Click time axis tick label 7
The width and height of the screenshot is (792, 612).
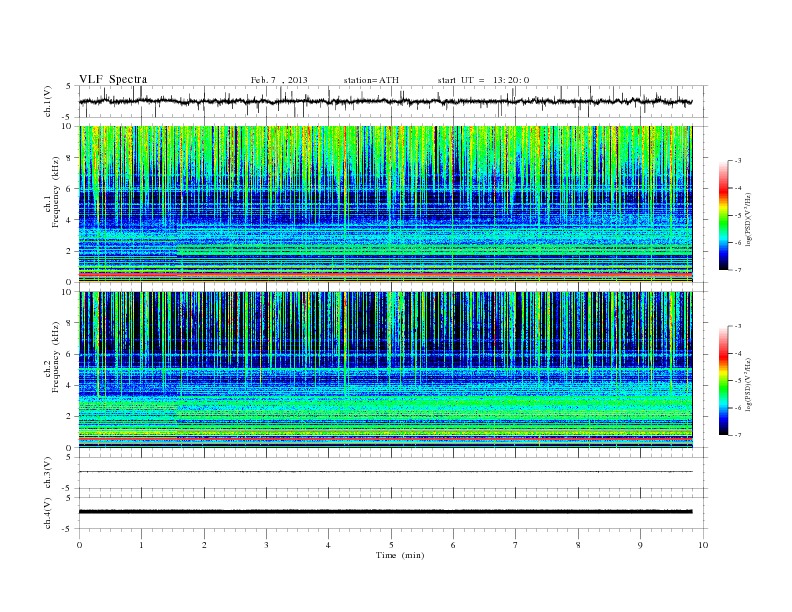pyautogui.click(x=516, y=545)
